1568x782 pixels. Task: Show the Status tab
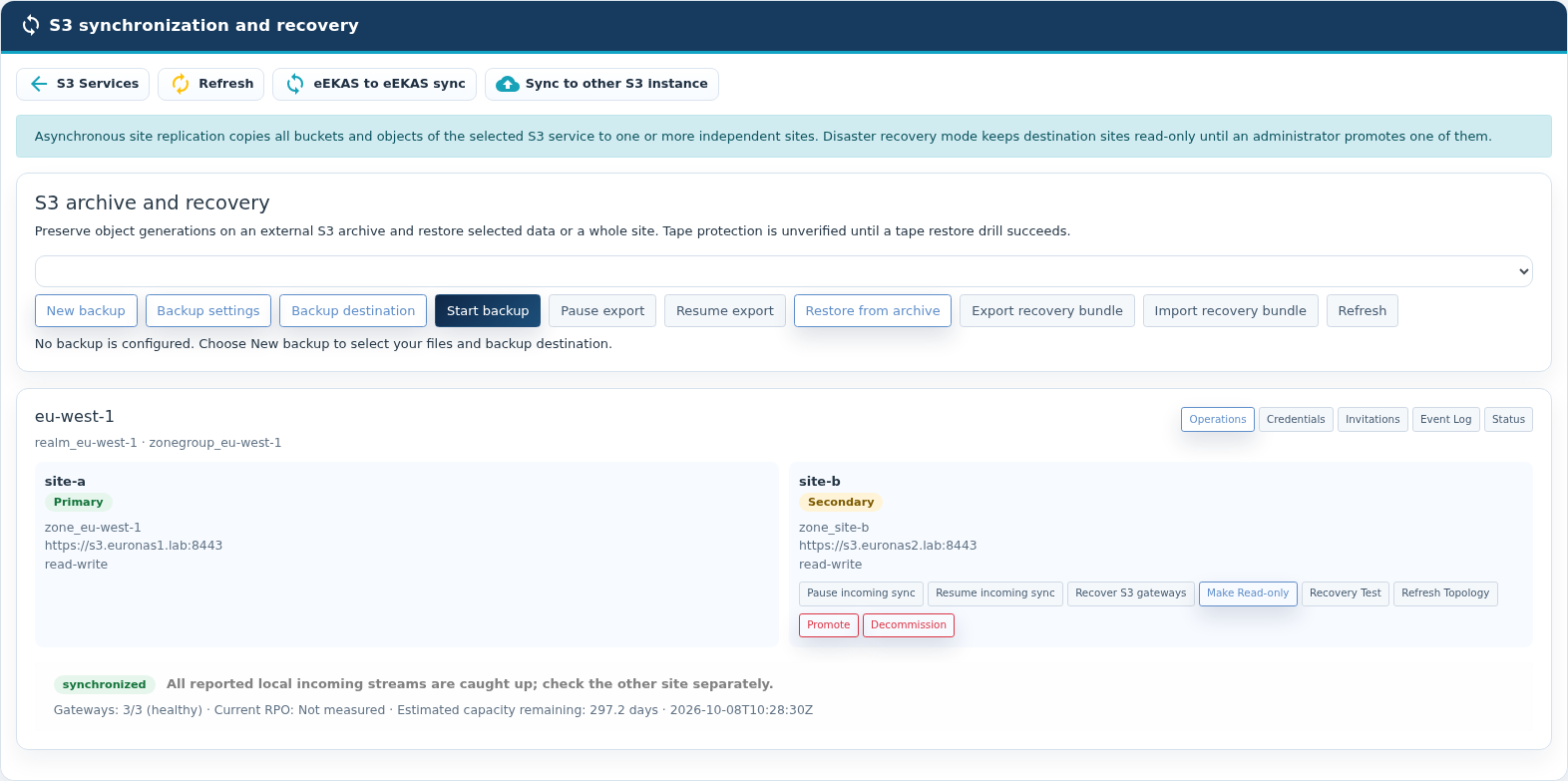pos(1508,420)
